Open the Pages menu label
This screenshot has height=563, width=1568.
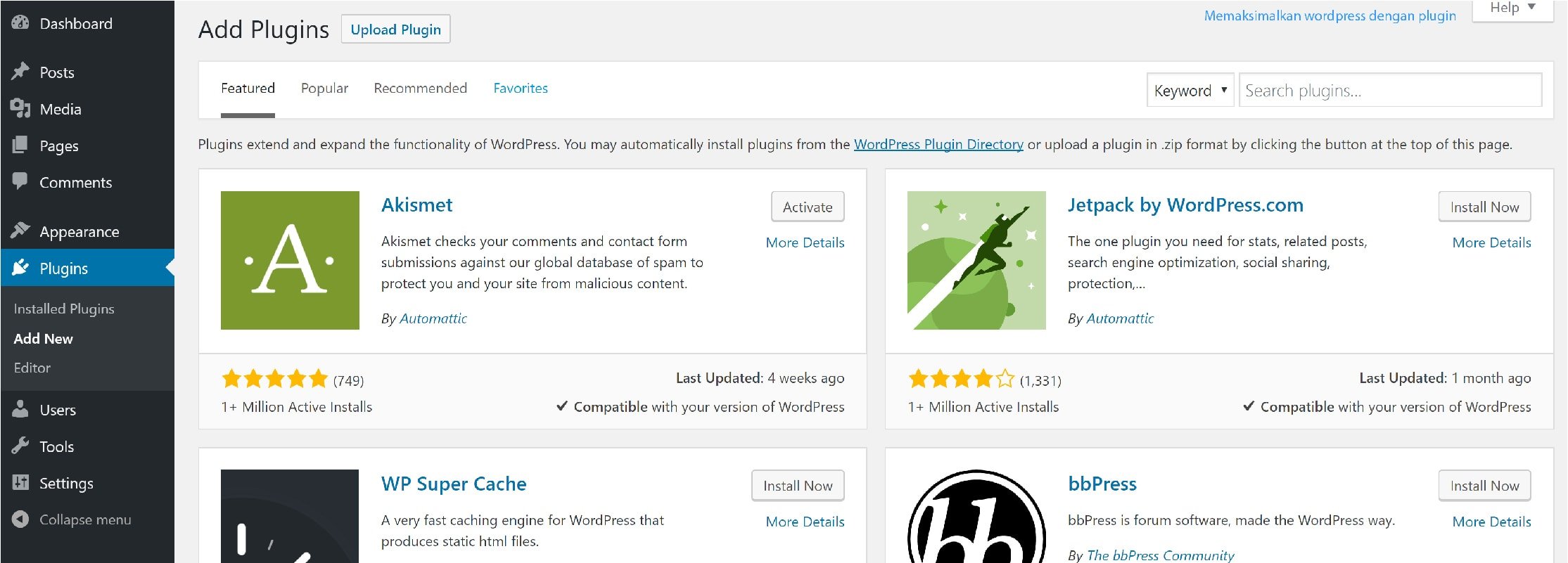pos(59,146)
